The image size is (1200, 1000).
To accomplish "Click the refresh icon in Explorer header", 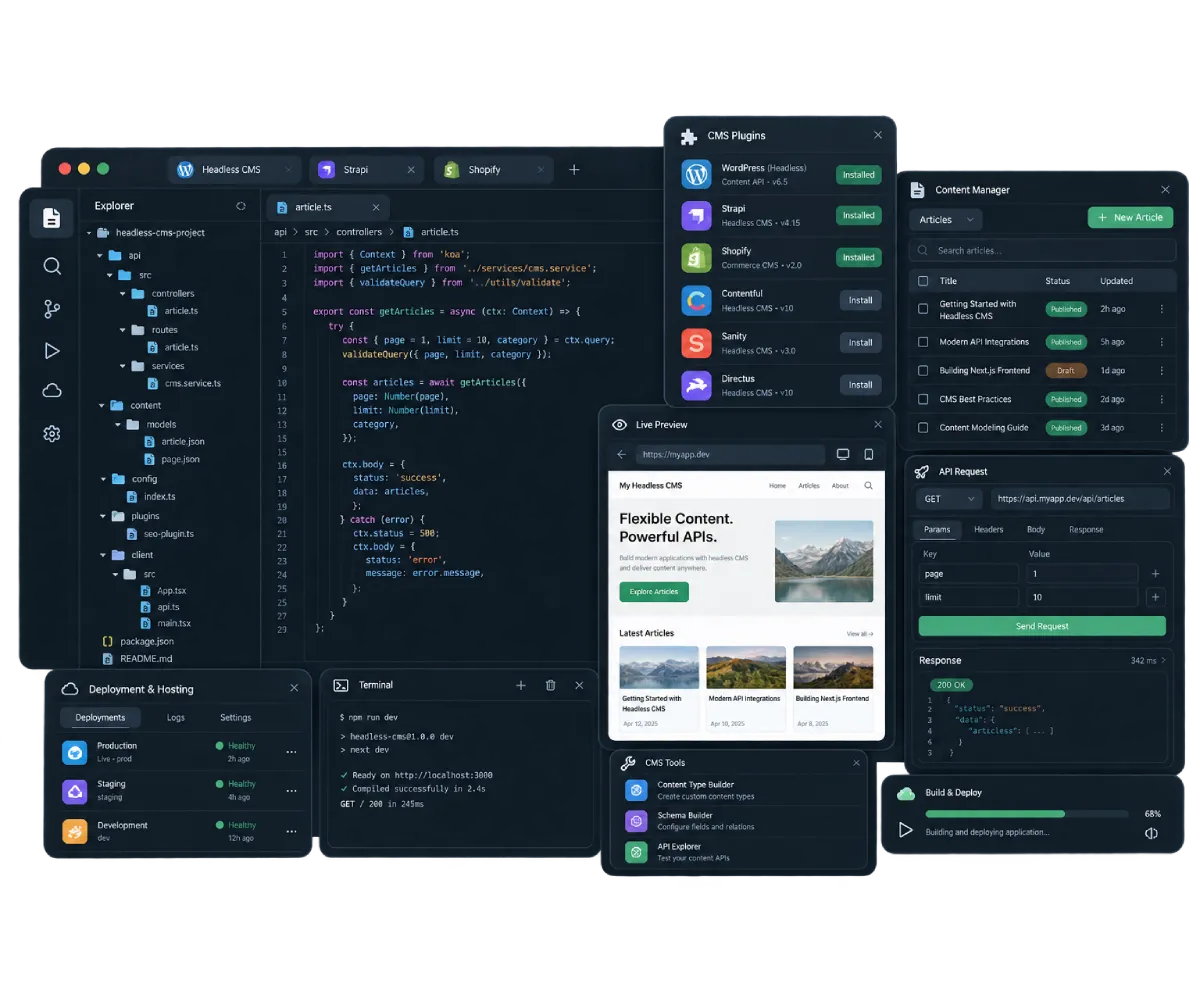I will pyautogui.click(x=241, y=206).
